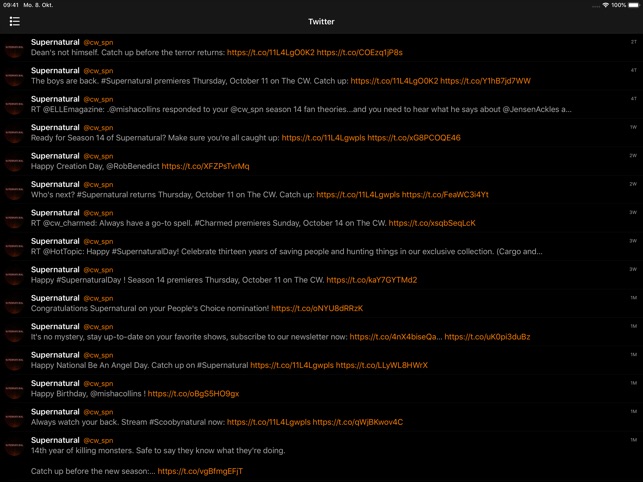This screenshot has width=643, height=482.
Task: Select text '14th year of killing monsters'
Action: click(82, 450)
